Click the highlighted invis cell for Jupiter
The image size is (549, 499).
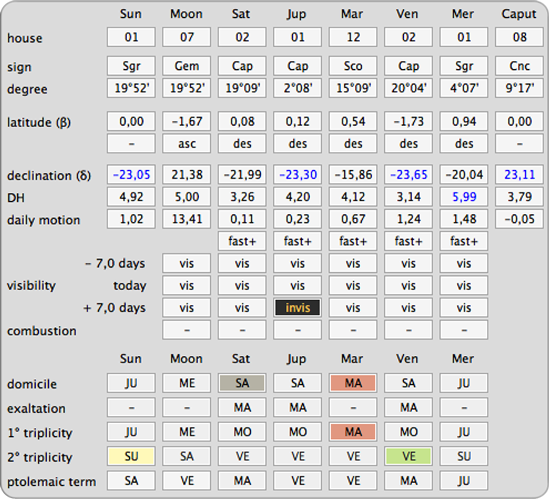(x=298, y=308)
